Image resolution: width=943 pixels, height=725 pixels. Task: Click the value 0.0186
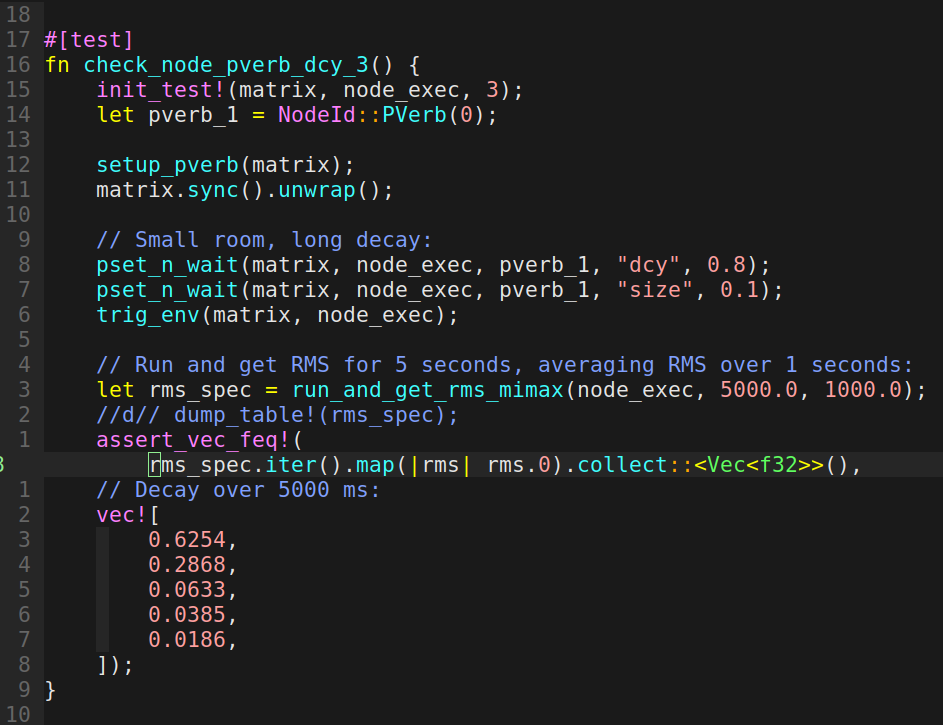coord(186,640)
